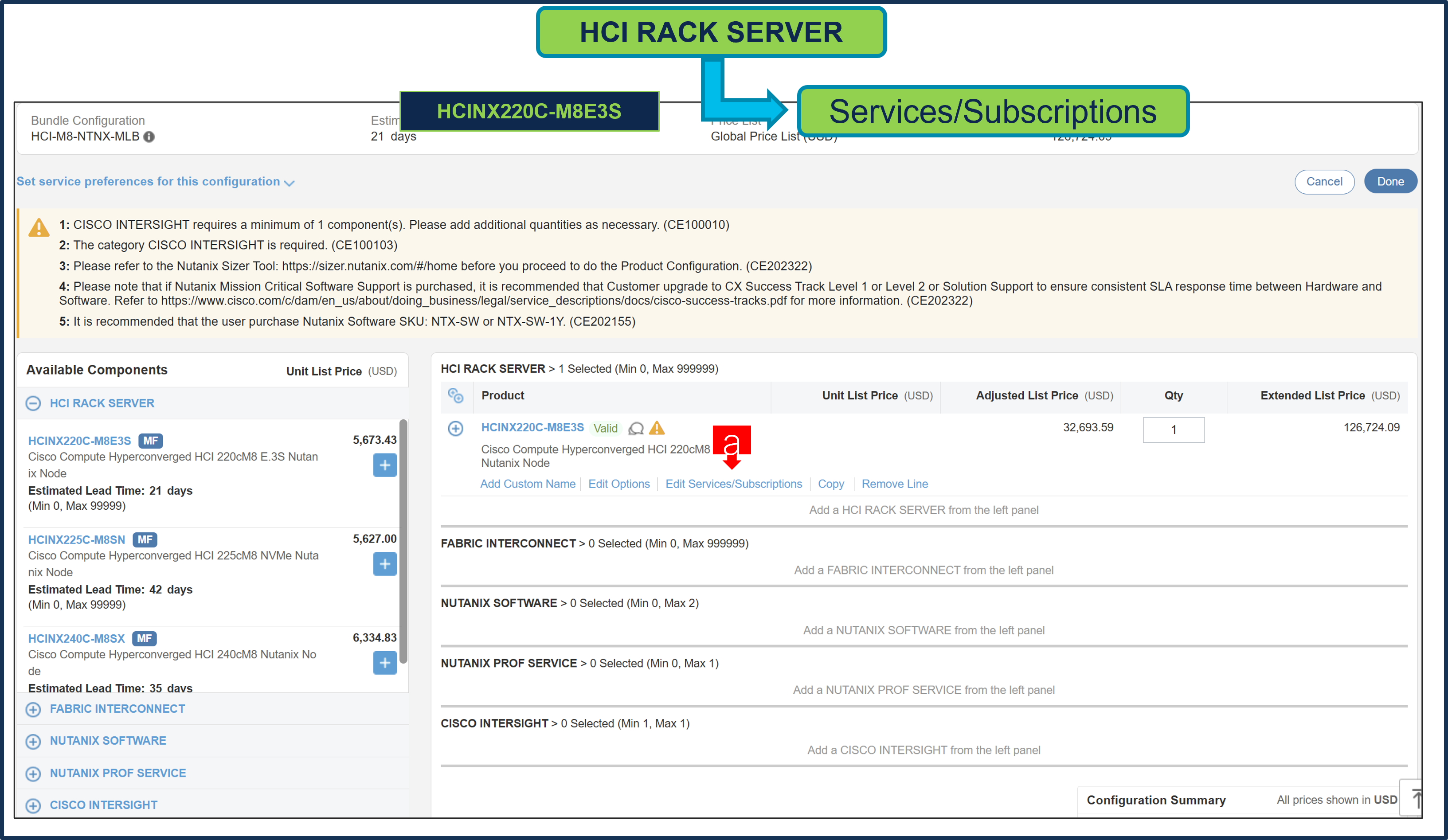This screenshot has height=840, width=1448.
Task: Open the comment bubble beside HCINX220C-M8E3S
Action: coord(636,429)
